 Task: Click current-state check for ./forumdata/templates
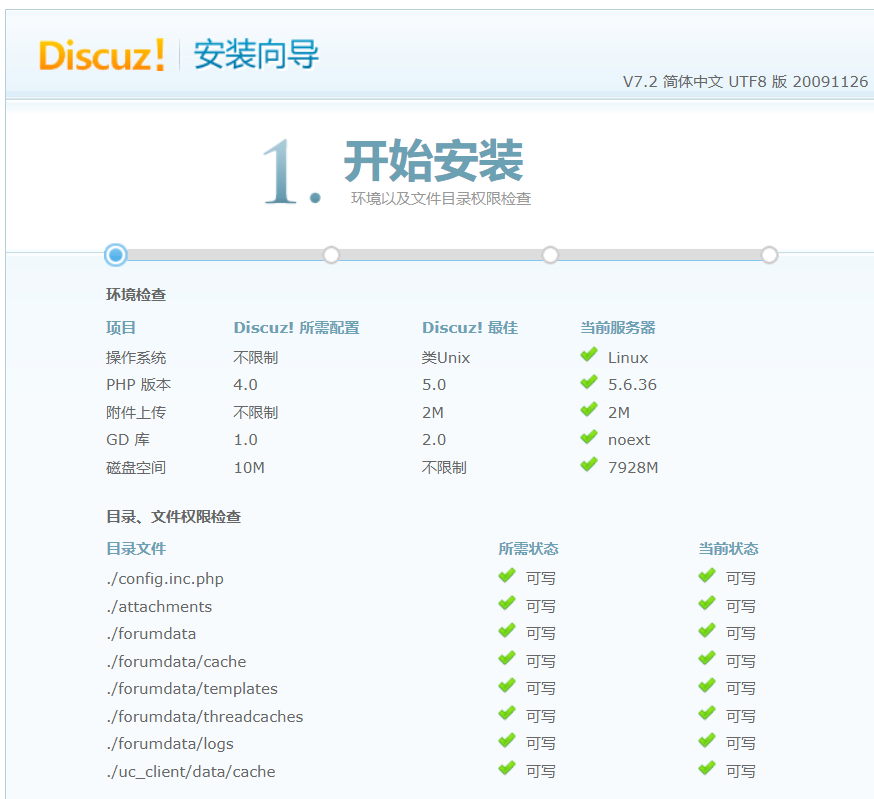(x=707, y=685)
